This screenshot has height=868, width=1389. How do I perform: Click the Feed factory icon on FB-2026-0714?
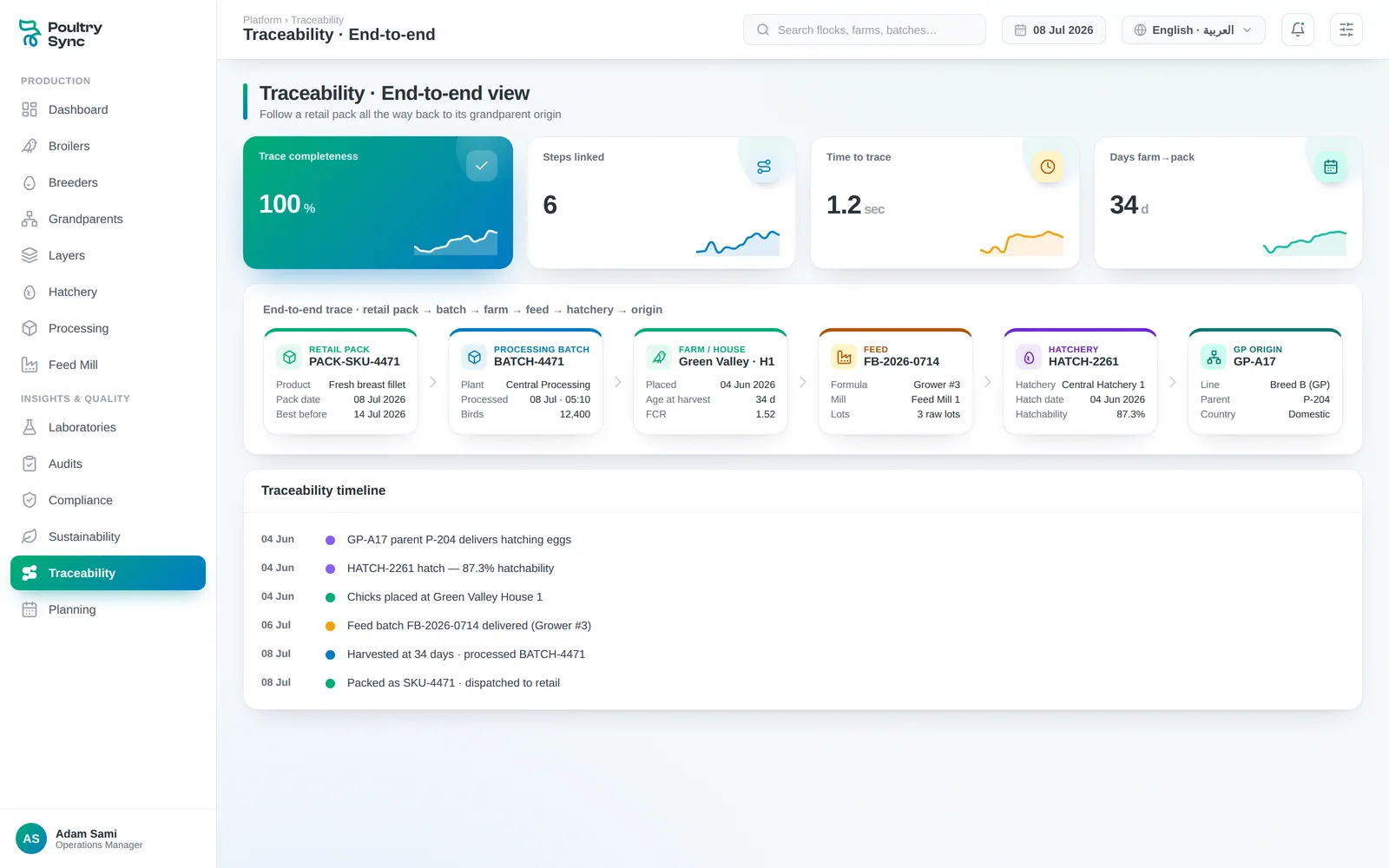pos(844,357)
